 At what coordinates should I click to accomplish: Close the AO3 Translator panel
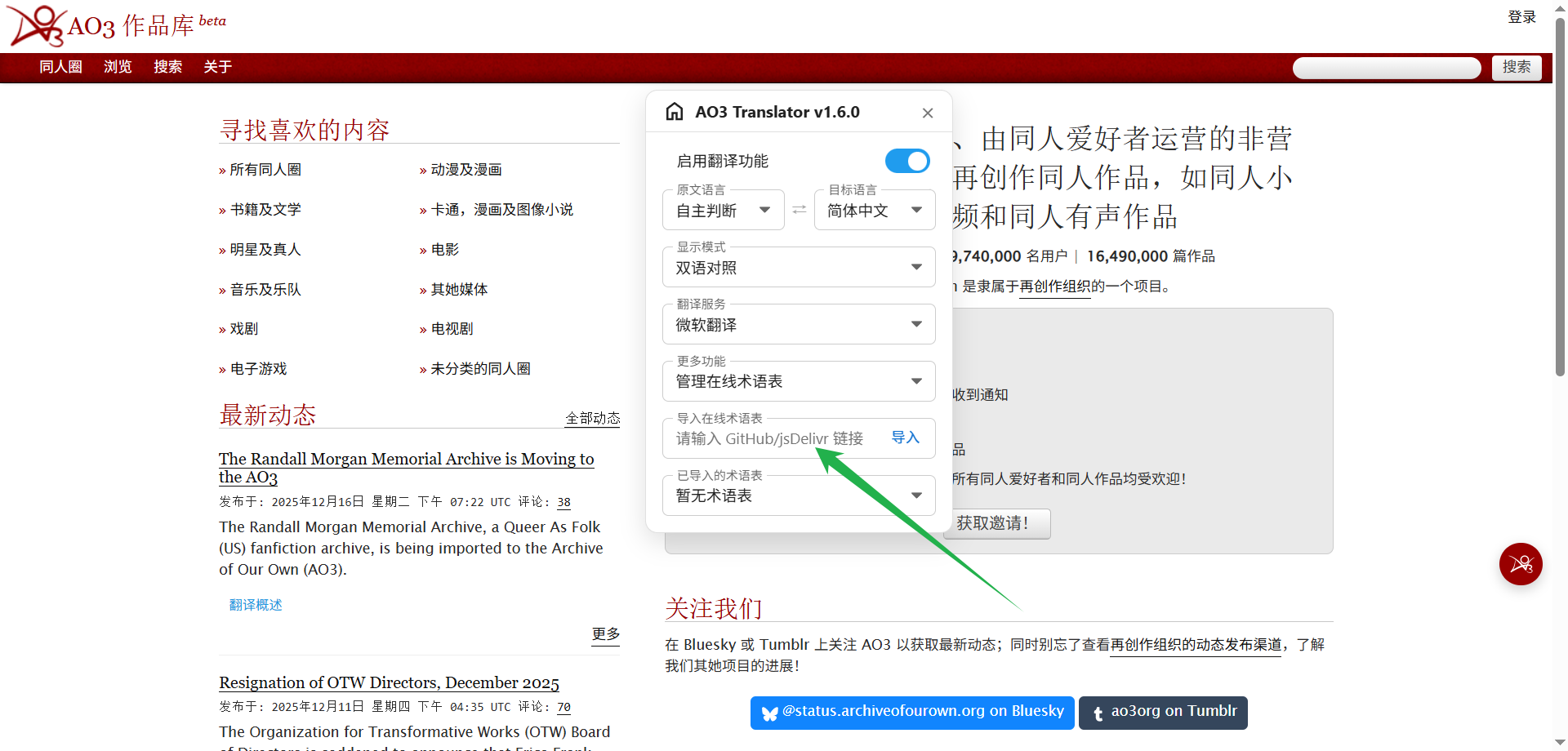pos(927,113)
